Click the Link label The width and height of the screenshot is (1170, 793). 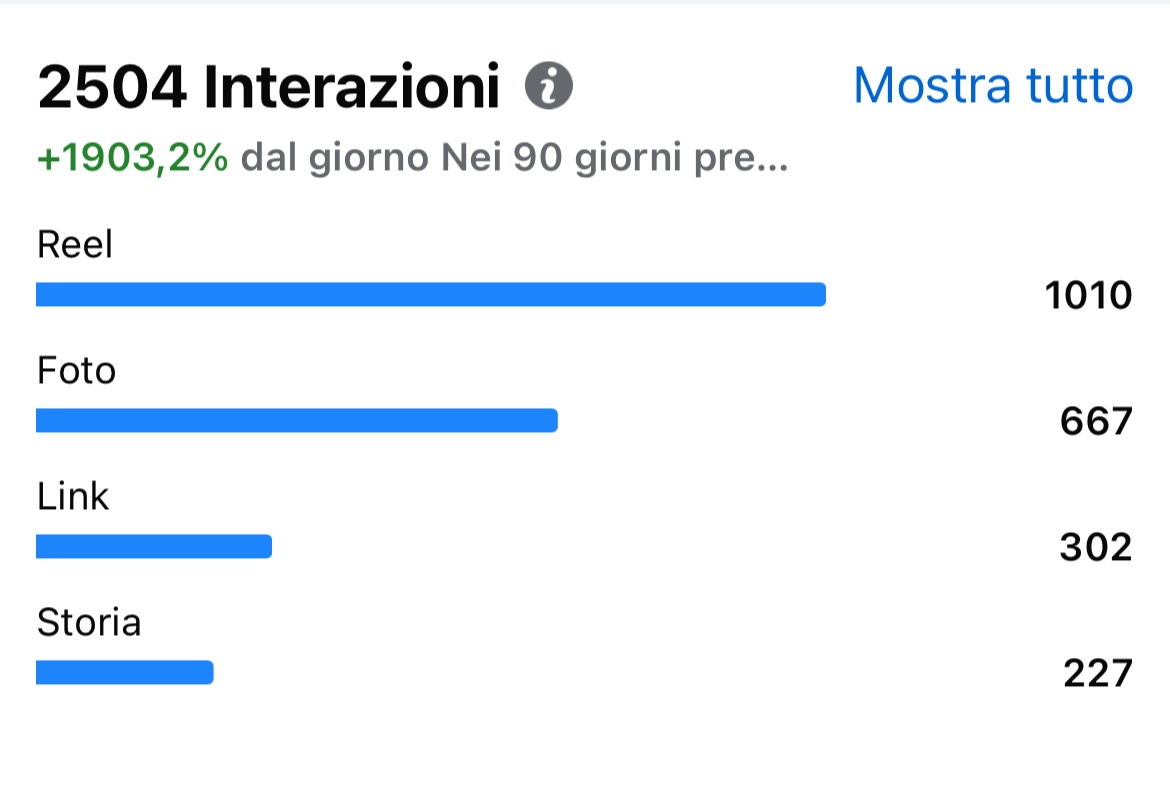(x=73, y=496)
